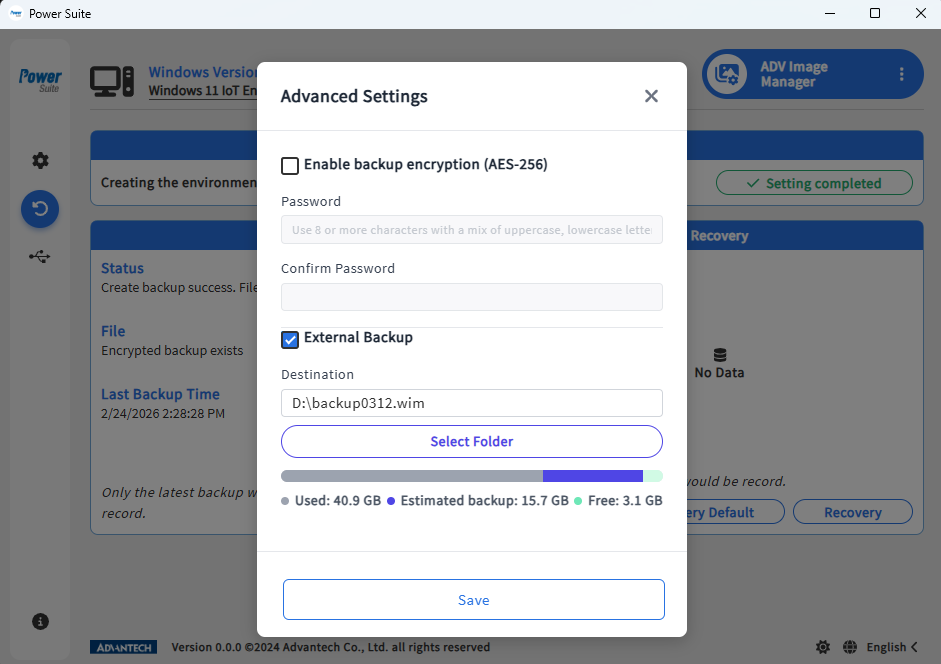Enable backup encryption (AES-256) checkbox

coord(290,166)
